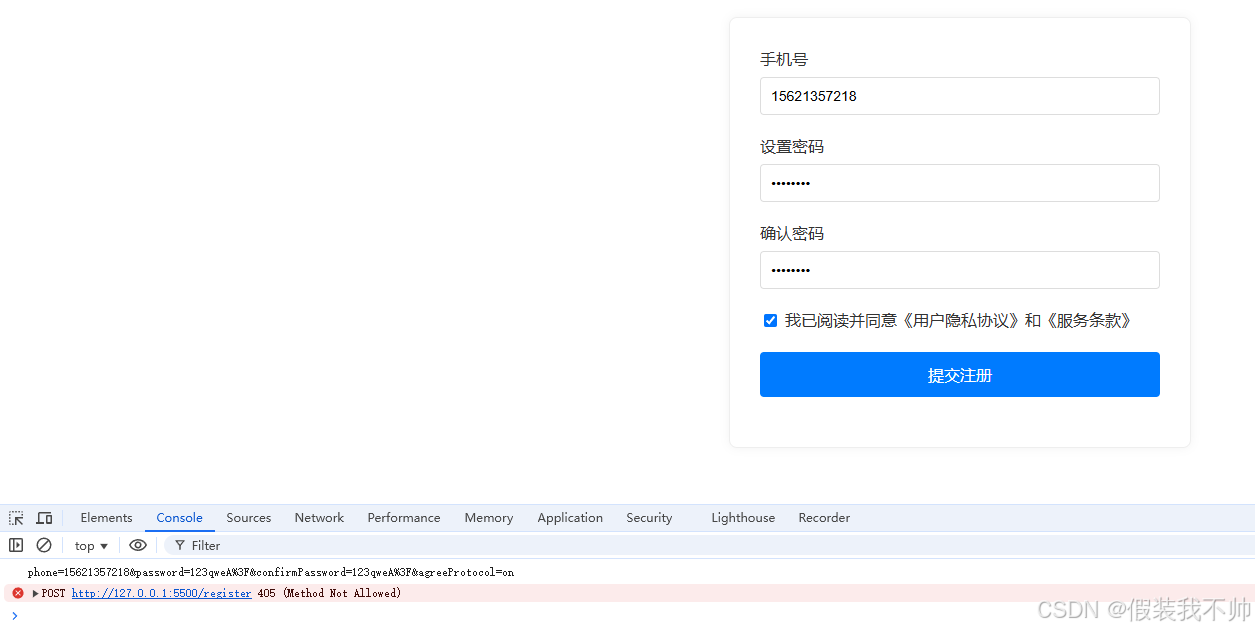Open the Lighthouse tab
The width and height of the screenshot is (1255, 631).
pyautogui.click(x=743, y=518)
